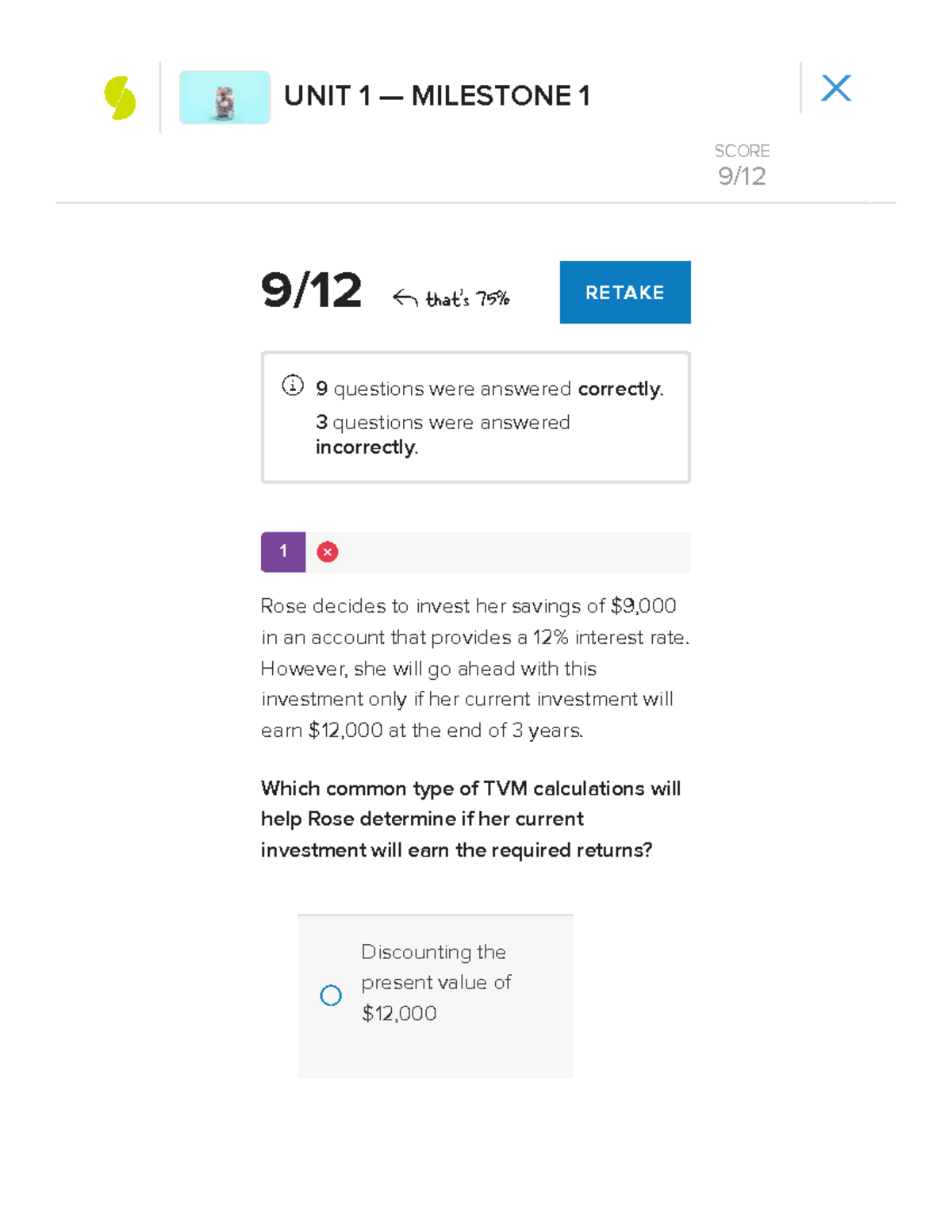Select the purple question 1 number badge

tap(283, 552)
